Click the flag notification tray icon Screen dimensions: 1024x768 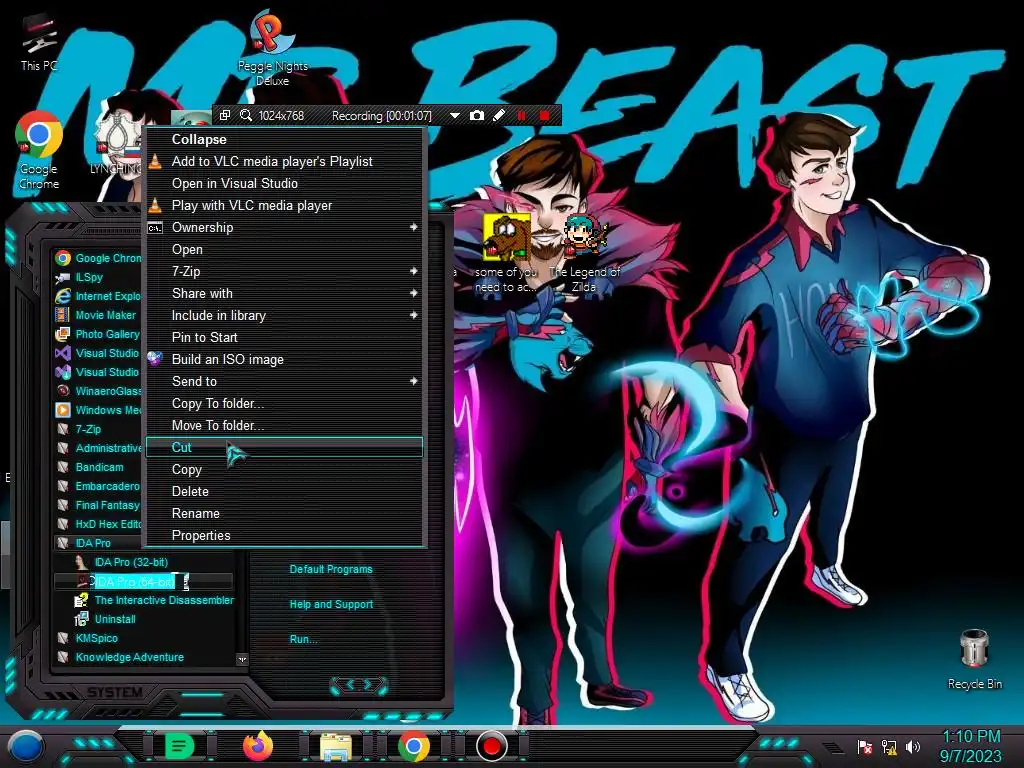(x=865, y=746)
